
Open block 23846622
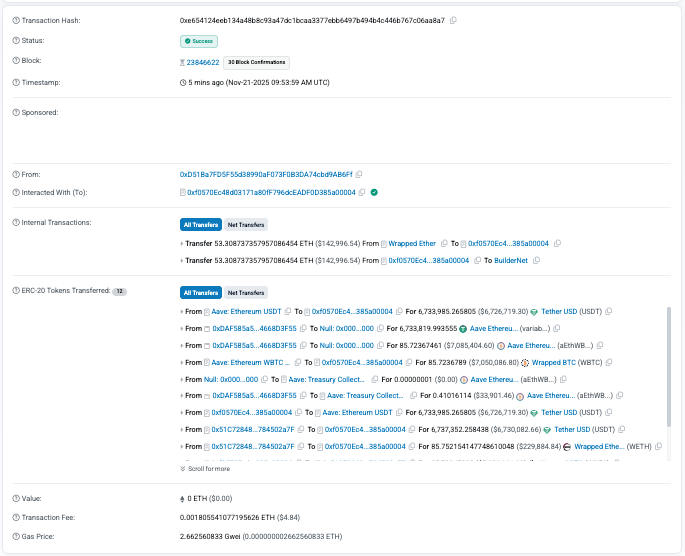(203, 62)
